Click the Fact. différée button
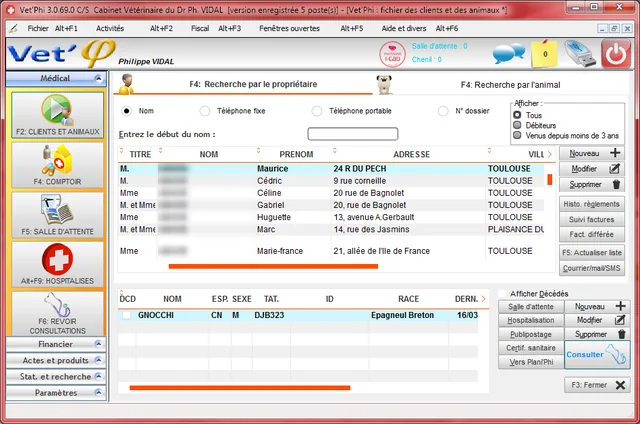This screenshot has height=424, width=640. [x=591, y=235]
